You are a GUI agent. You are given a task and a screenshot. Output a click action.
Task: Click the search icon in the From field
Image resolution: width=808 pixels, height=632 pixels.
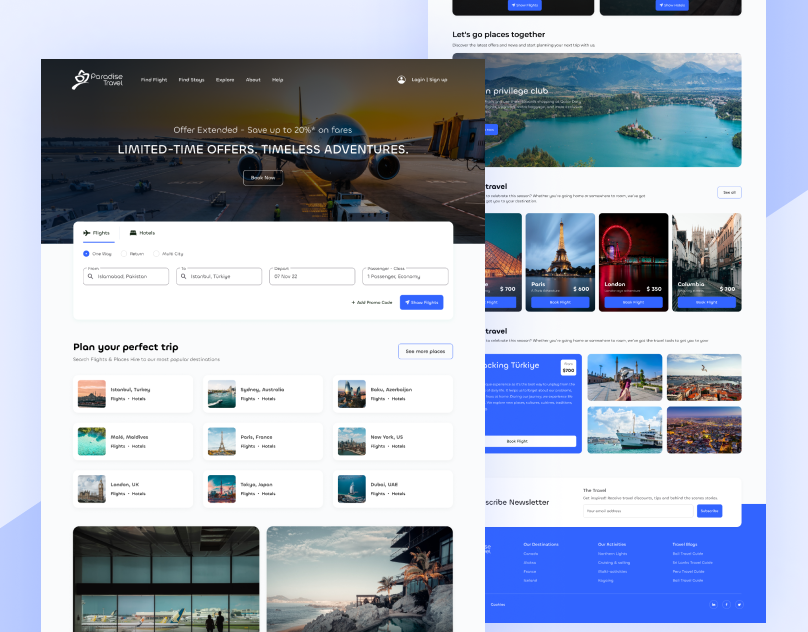point(91,276)
